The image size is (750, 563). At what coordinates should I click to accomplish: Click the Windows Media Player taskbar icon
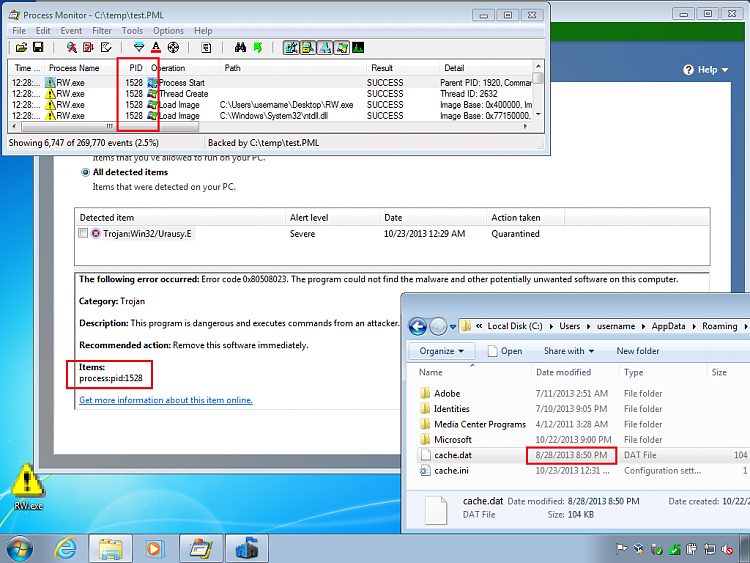pos(155,548)
